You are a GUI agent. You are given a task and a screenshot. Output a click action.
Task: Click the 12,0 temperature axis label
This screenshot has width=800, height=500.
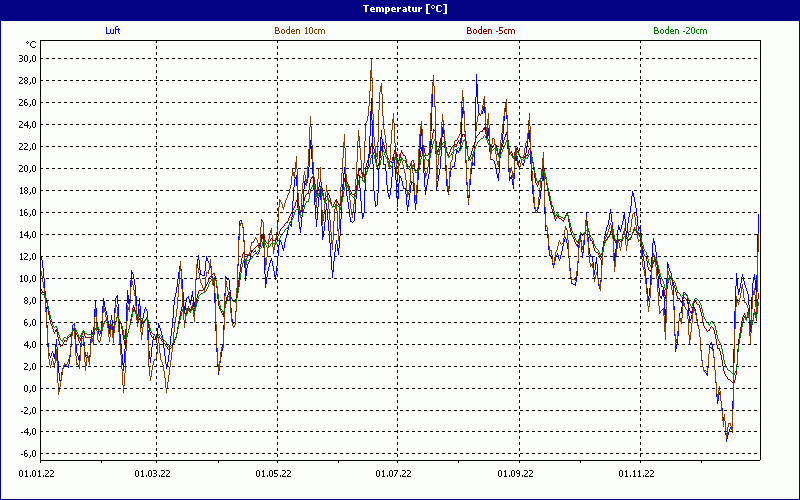pos(27,256)
